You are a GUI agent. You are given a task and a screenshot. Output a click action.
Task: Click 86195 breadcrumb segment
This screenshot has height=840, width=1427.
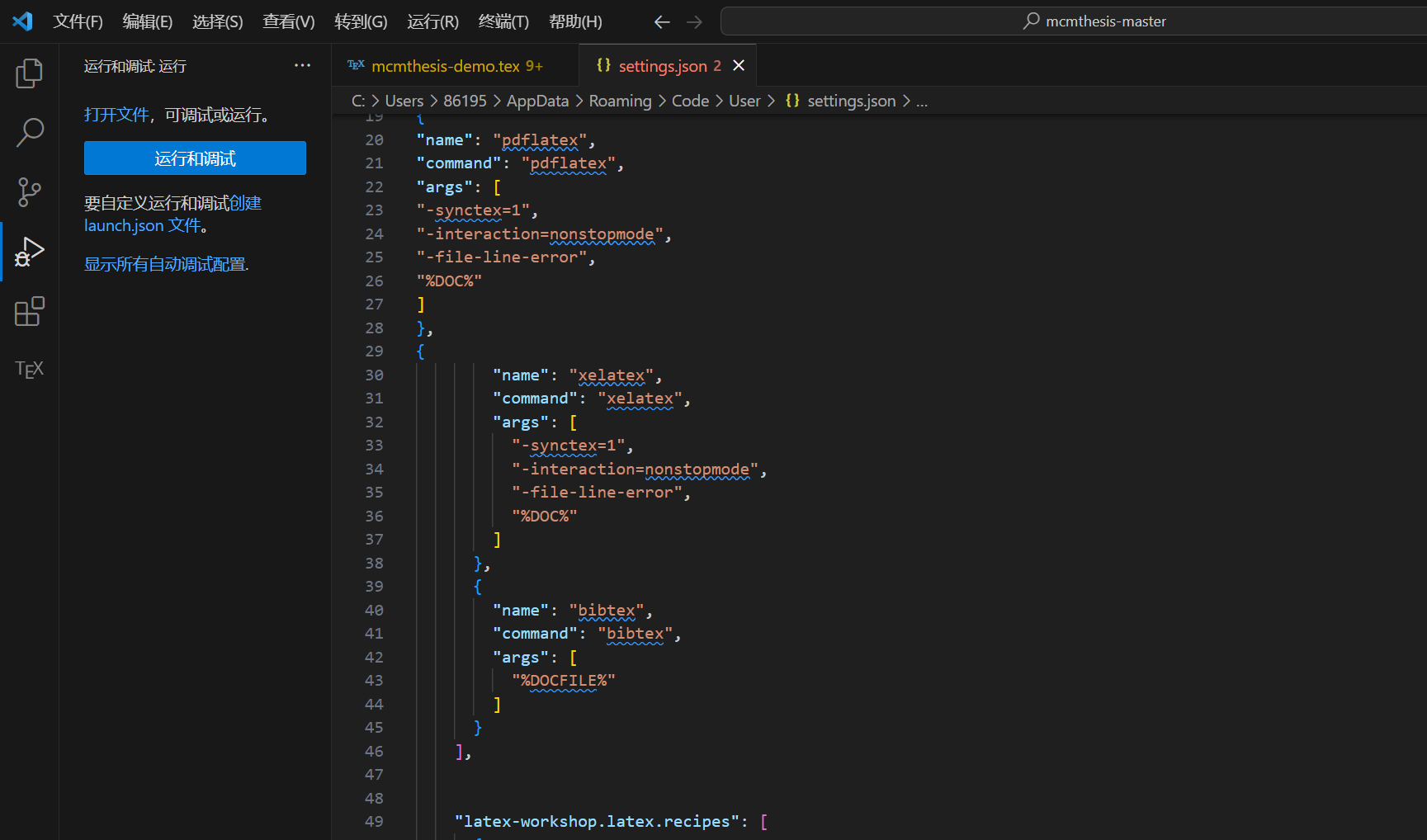[x=465, y=101]
